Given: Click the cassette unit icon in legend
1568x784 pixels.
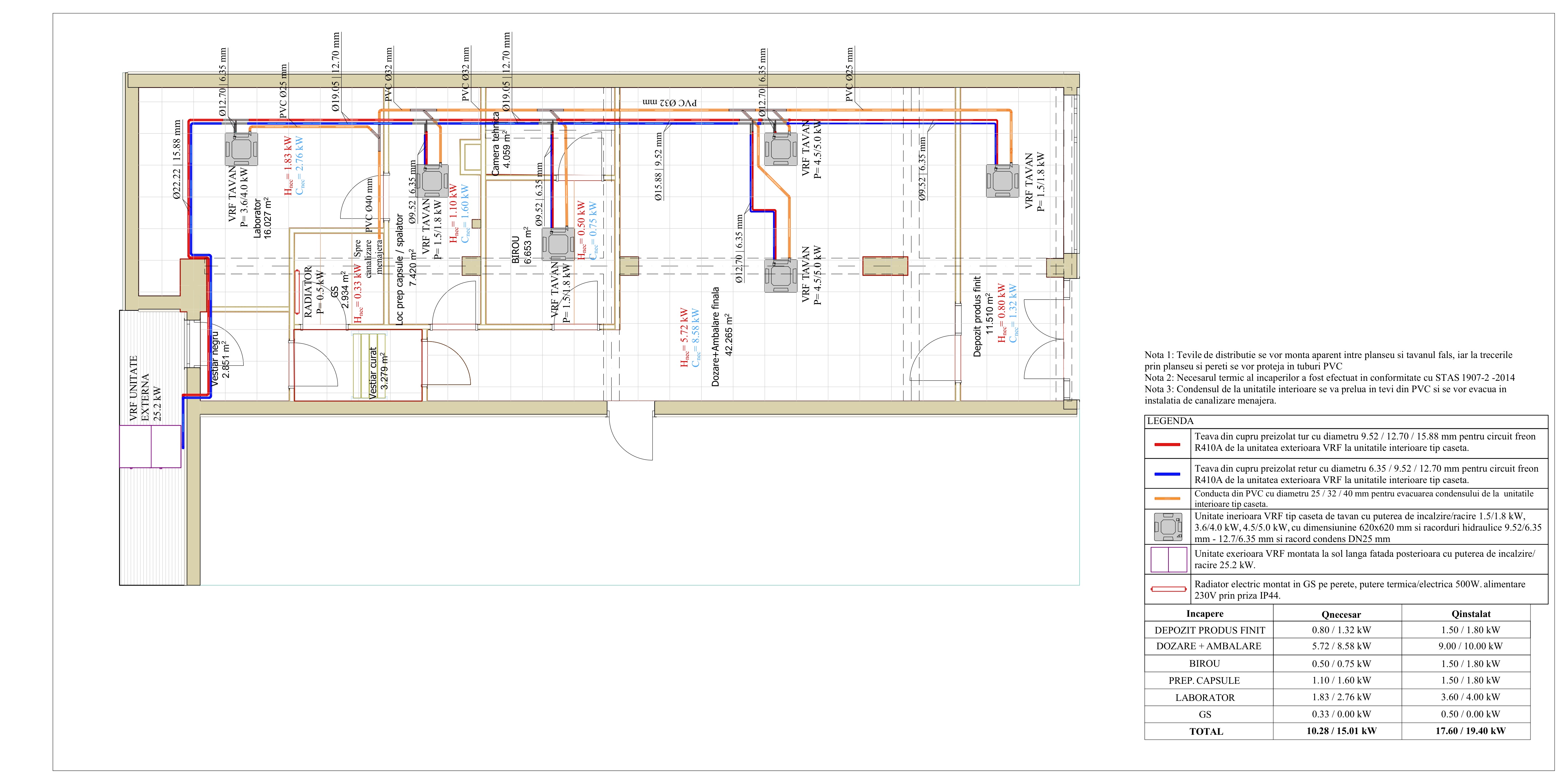Looking at the screenshot, I should pyautogui.click(x=1168, y=527).
